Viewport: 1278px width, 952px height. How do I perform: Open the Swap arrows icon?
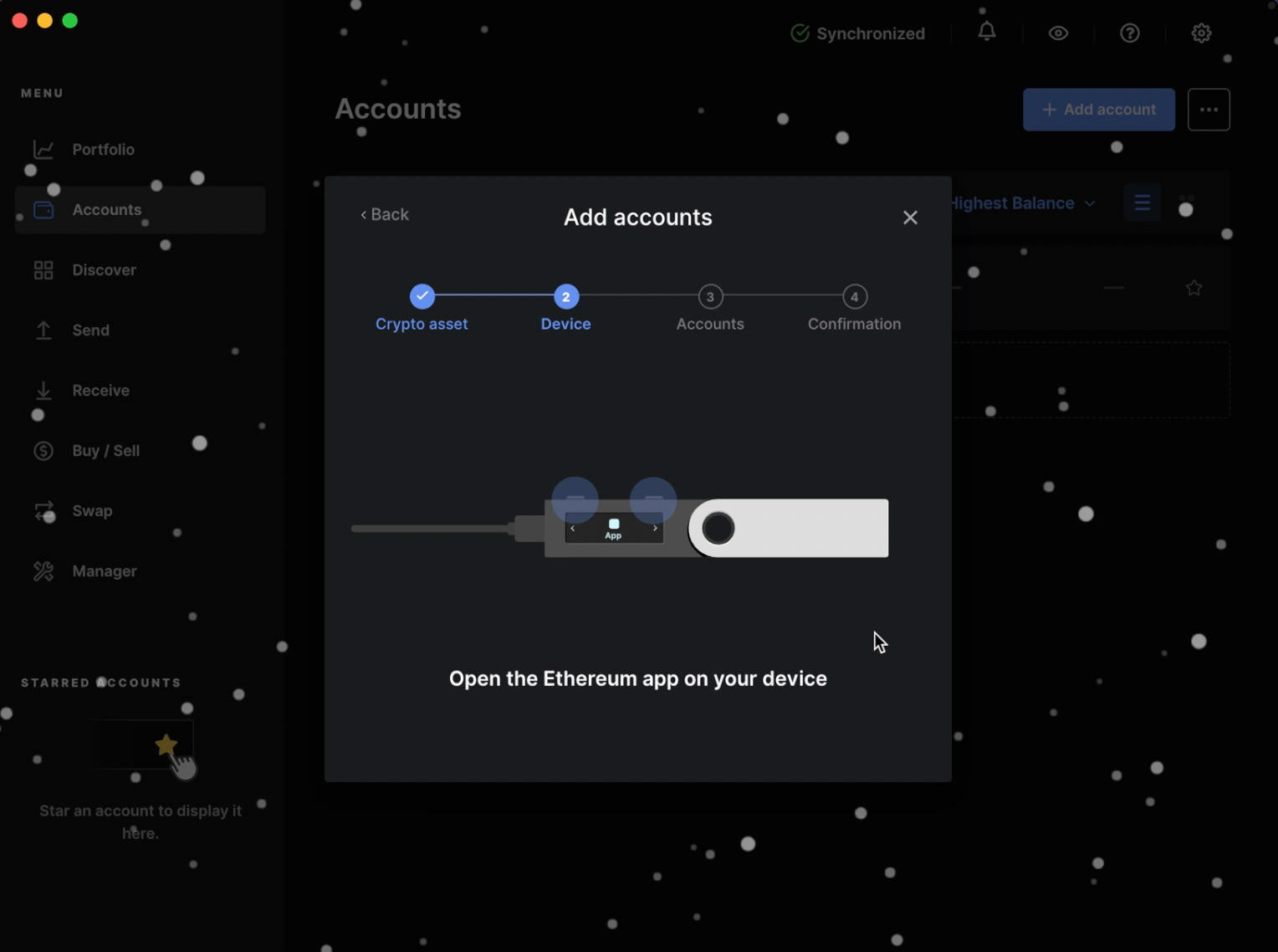point(43,511)
